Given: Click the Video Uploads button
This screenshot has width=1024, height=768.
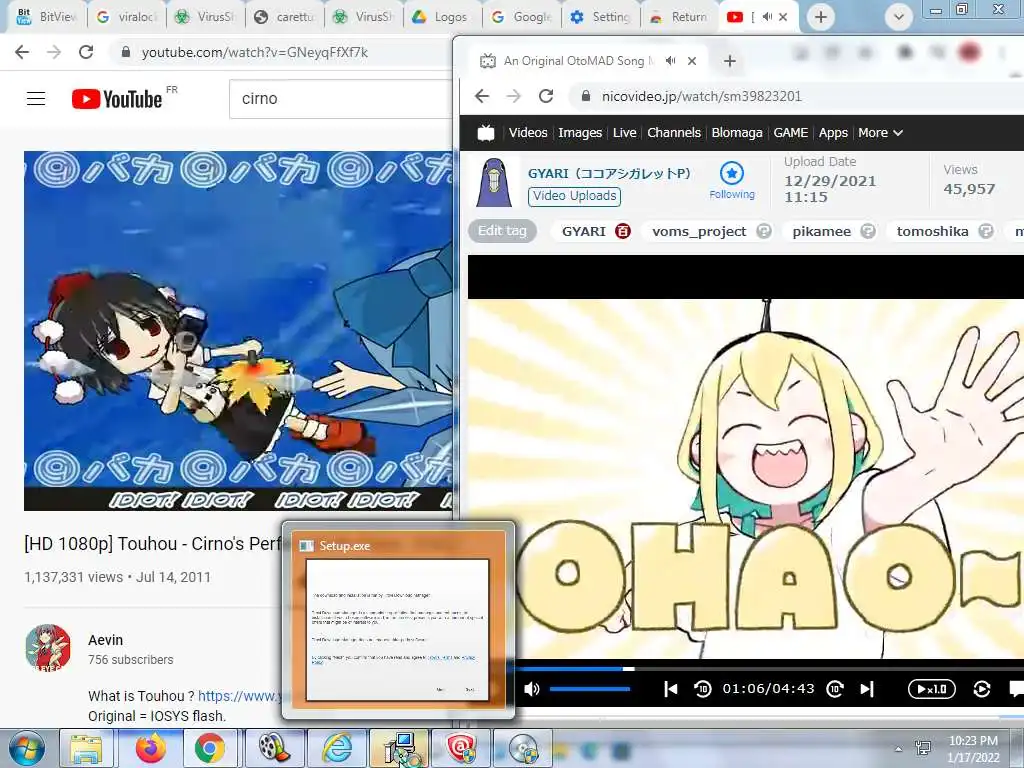Looking at the screenshot, I should [x=574, y=196].
